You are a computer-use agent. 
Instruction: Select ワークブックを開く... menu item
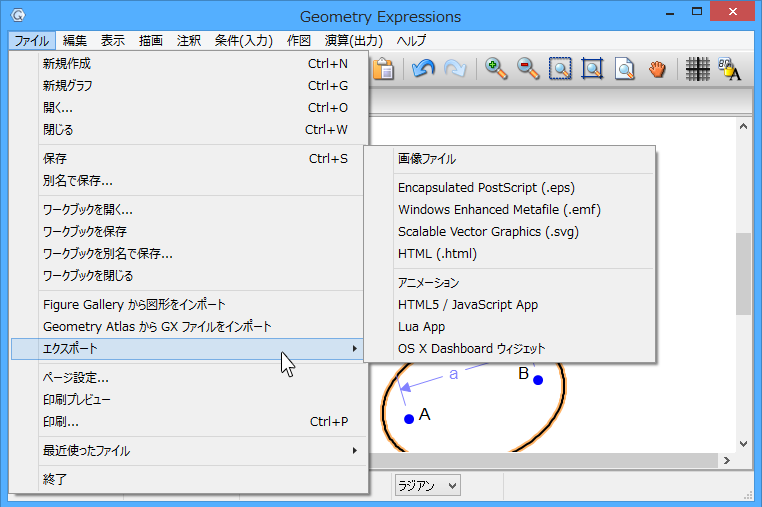[187, 210]
